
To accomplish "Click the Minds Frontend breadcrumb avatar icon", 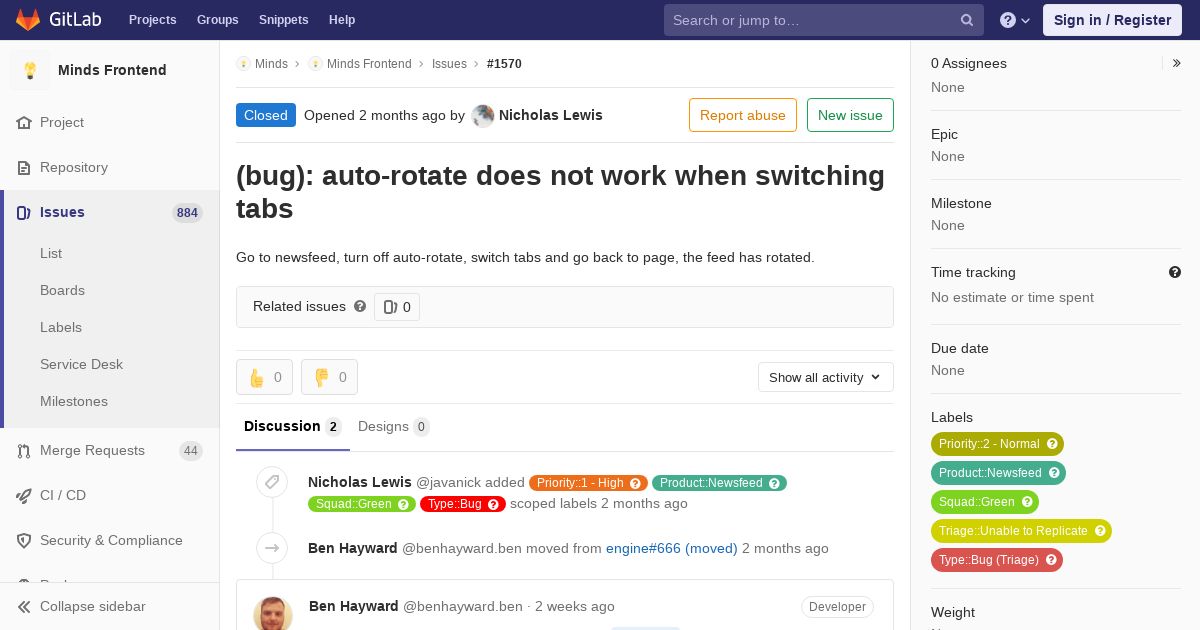I will (315, 63).
